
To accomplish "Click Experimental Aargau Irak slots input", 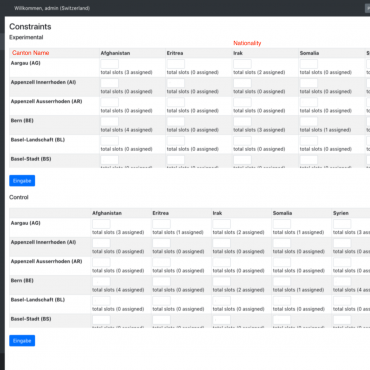I will (x=242, y=64).
